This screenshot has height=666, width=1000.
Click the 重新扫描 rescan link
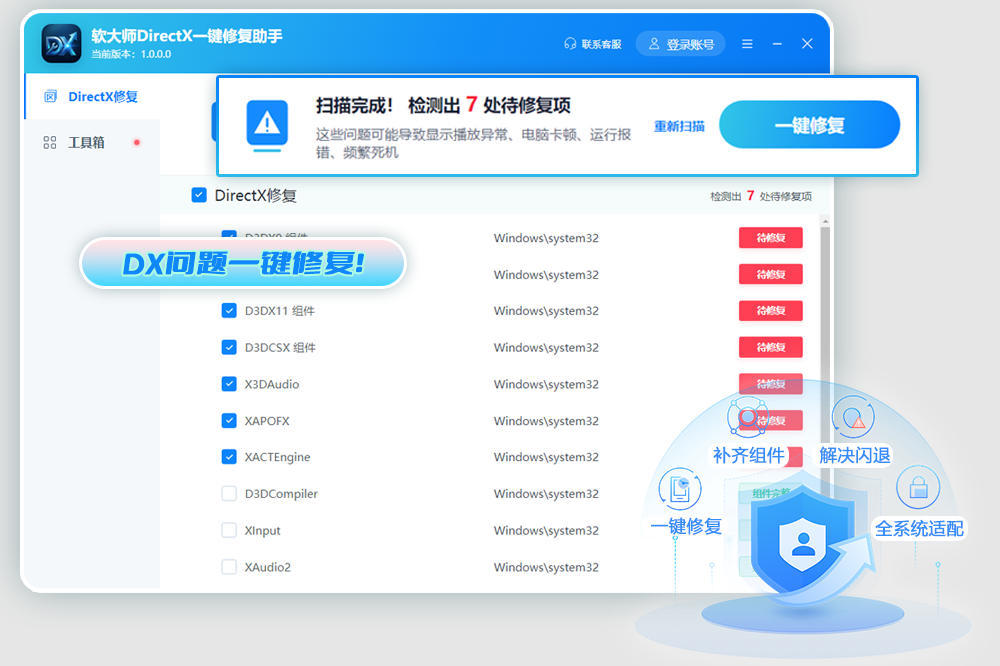point(679,126)
